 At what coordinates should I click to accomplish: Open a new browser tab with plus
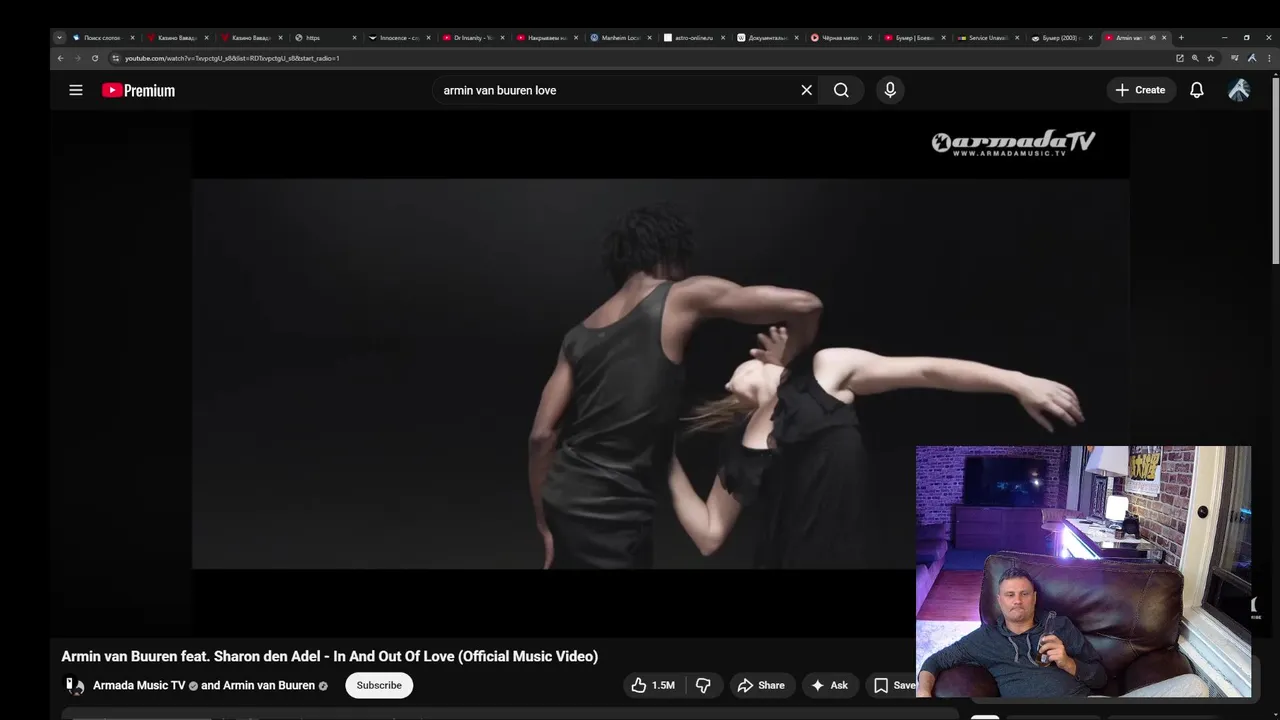[1181, 38]
